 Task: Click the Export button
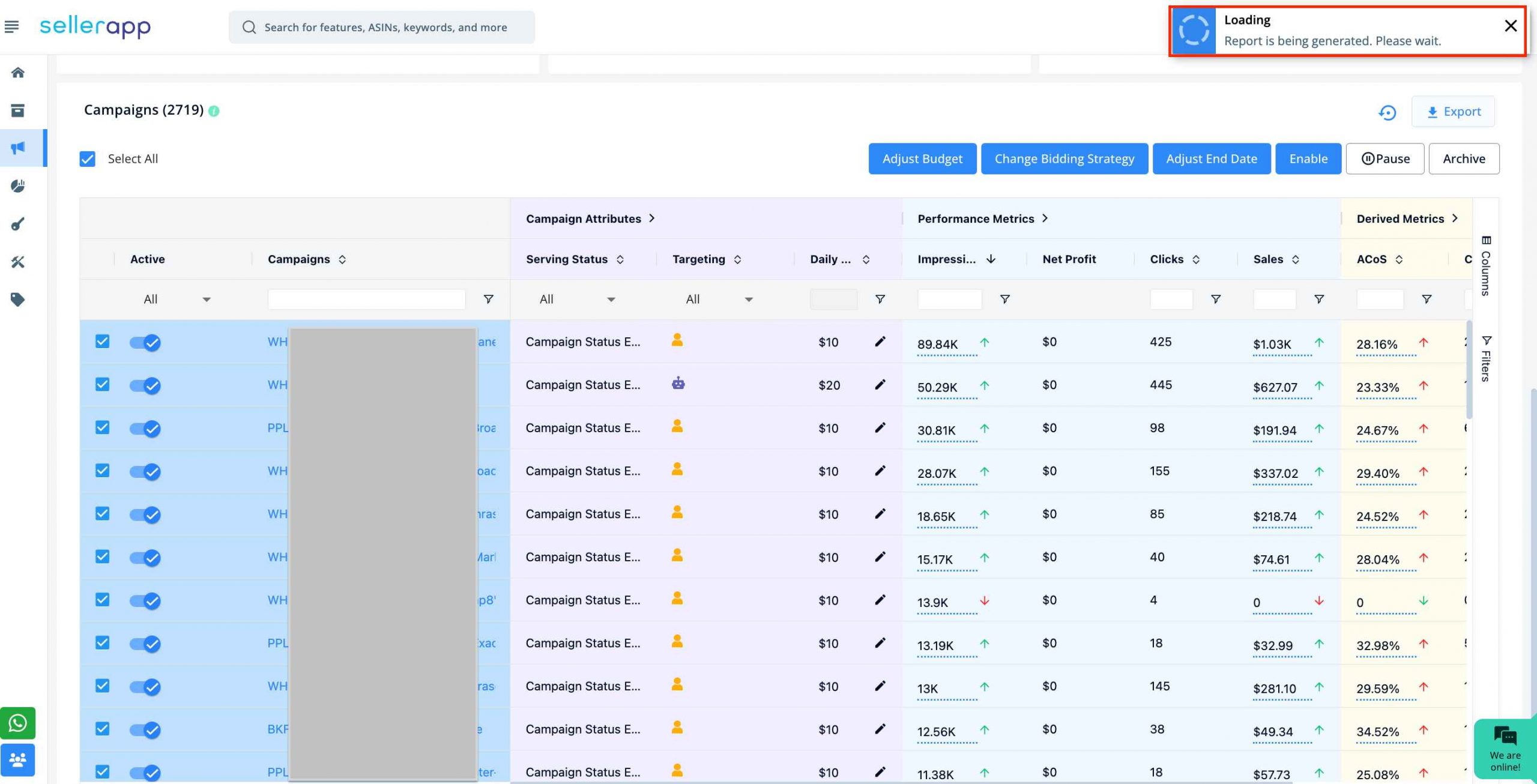(x=1454, y=112)
